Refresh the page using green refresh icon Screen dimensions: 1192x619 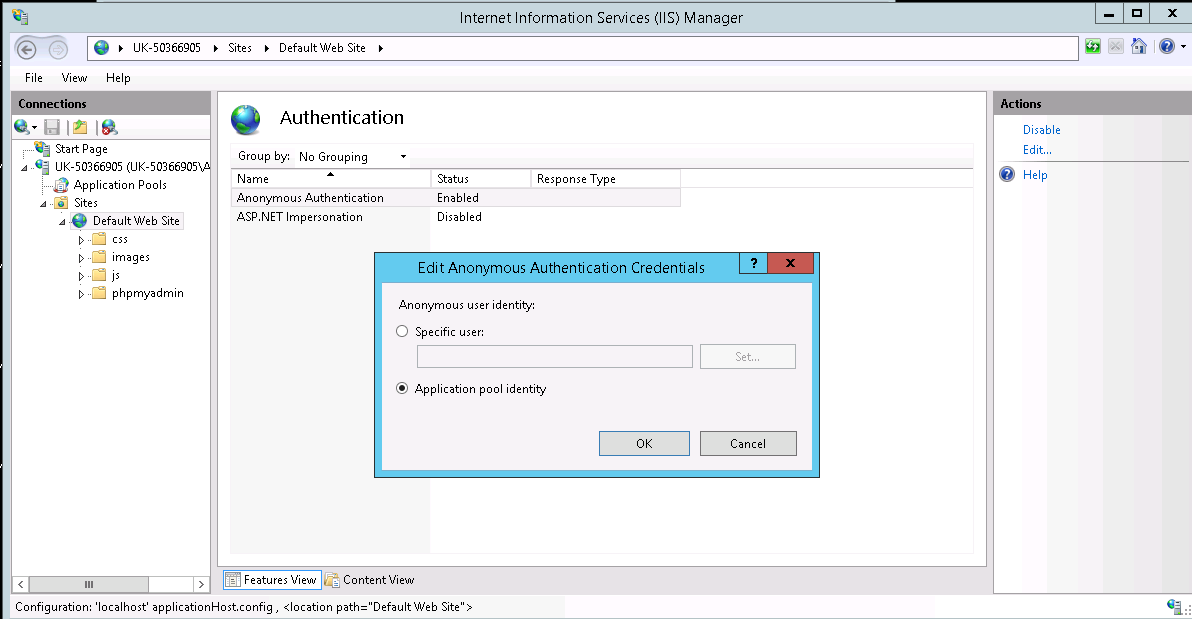click(1092, 47)
